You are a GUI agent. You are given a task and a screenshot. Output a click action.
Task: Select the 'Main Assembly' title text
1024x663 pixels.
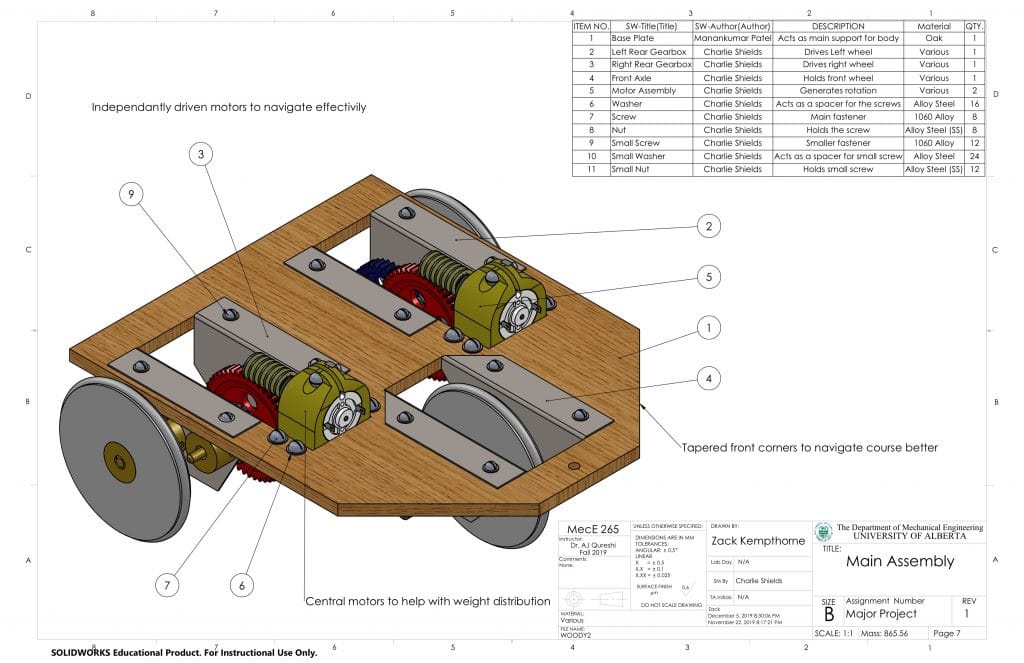pyautogui.click(x=899, y=561)
